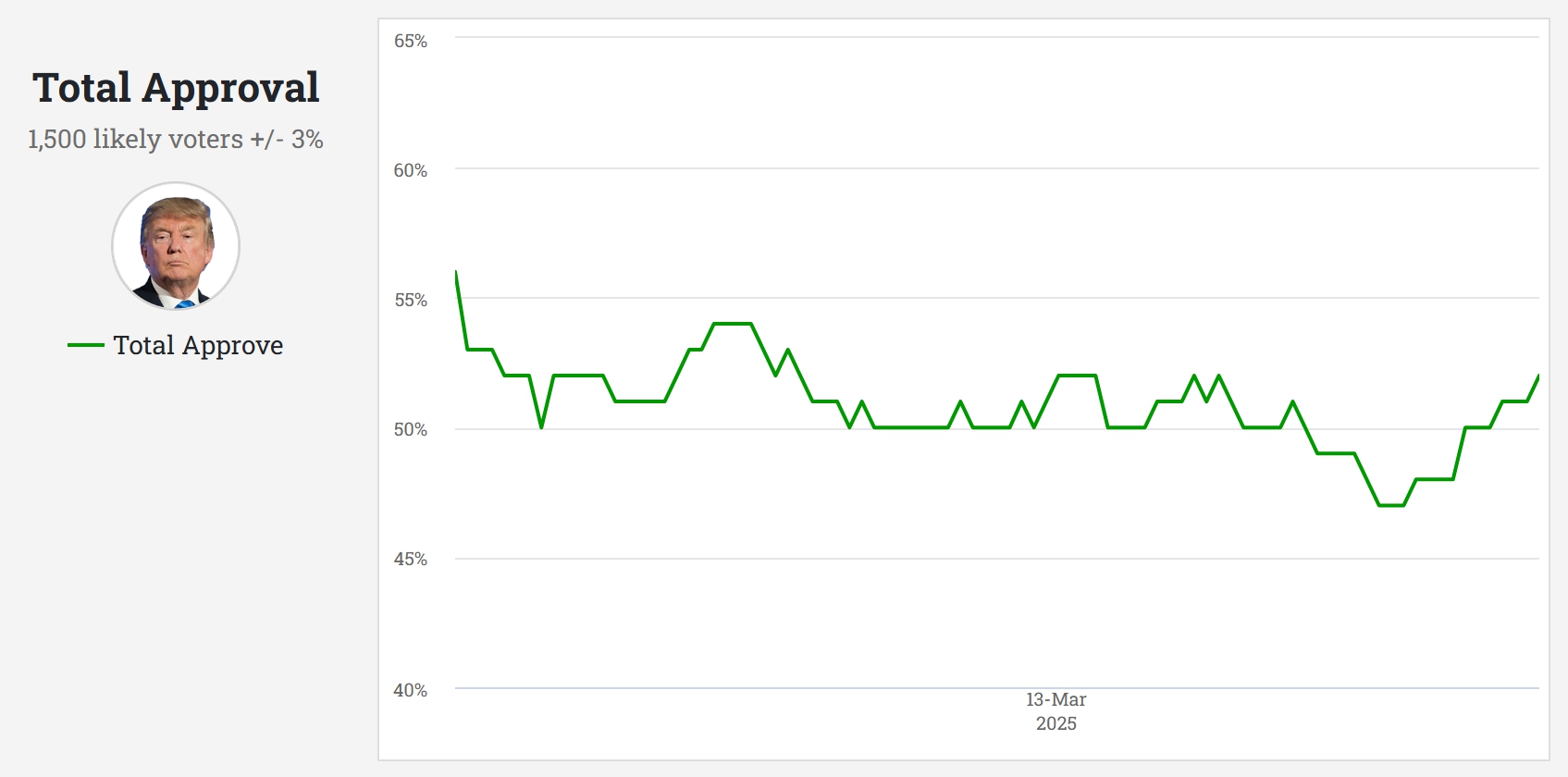Click the flat 49% segment before the trough
Screen dimensions: 1568x777
[1336, 453]
